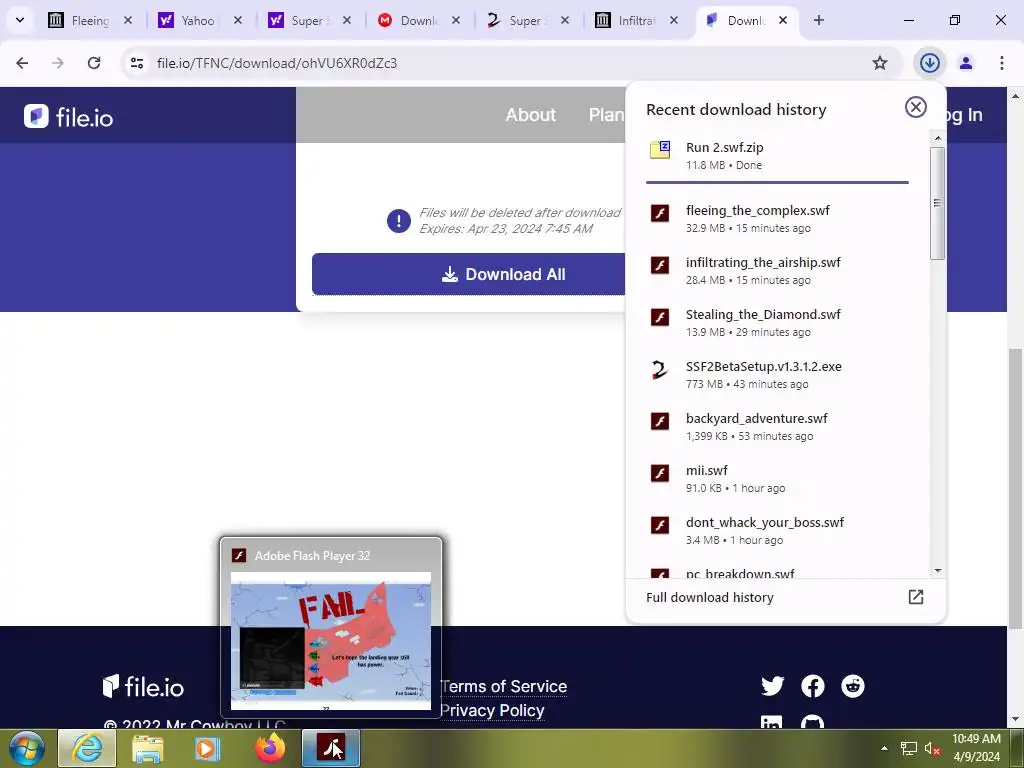Click the fleeing_the_complex.swf file name
This screenshot has width=1024, height=768.
[758, 210]
